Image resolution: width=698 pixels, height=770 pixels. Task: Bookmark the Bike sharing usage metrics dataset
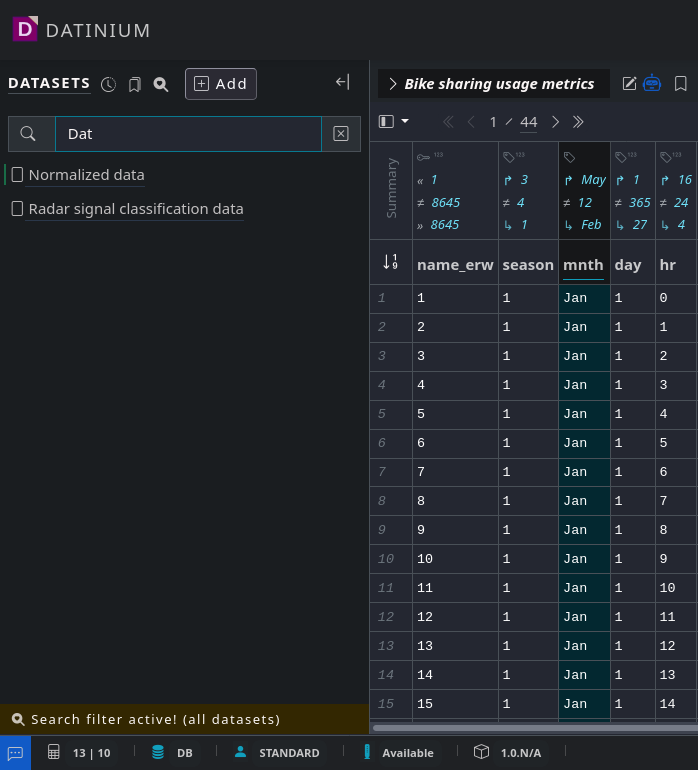coord(681,84)
